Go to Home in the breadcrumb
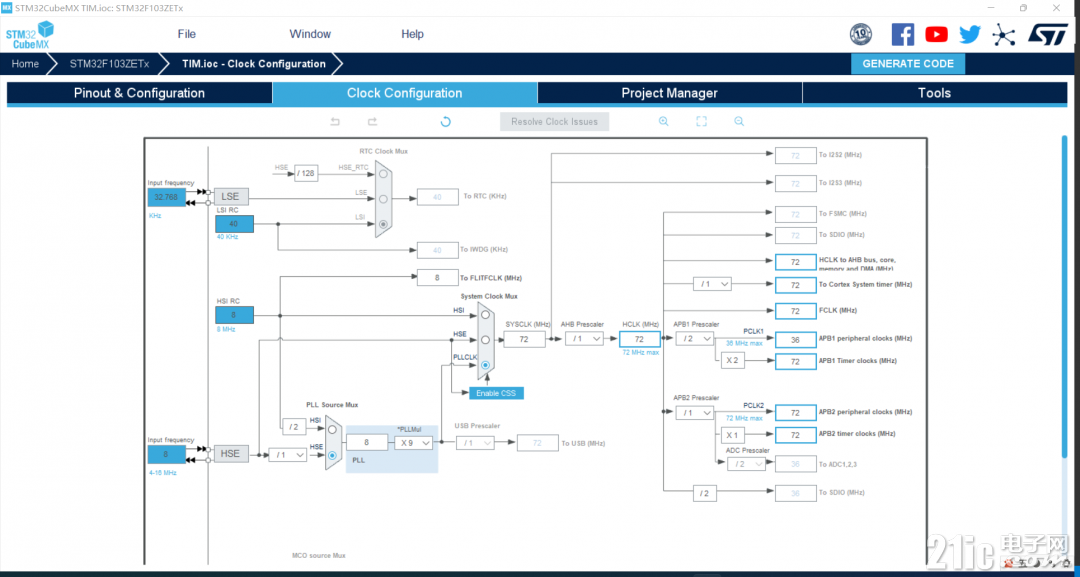 [25, 64]
